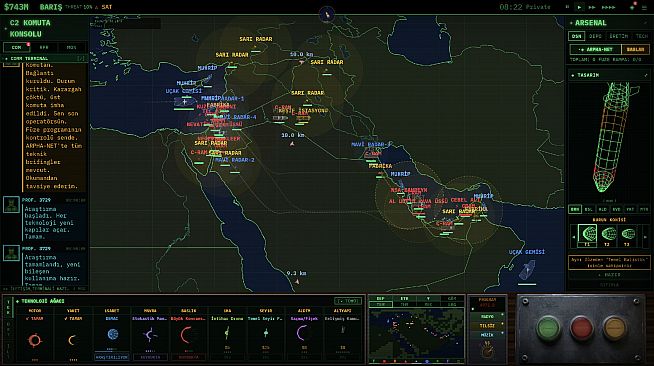
Task: Open the hamburger menu icon at top right
Action: [644, 7]
